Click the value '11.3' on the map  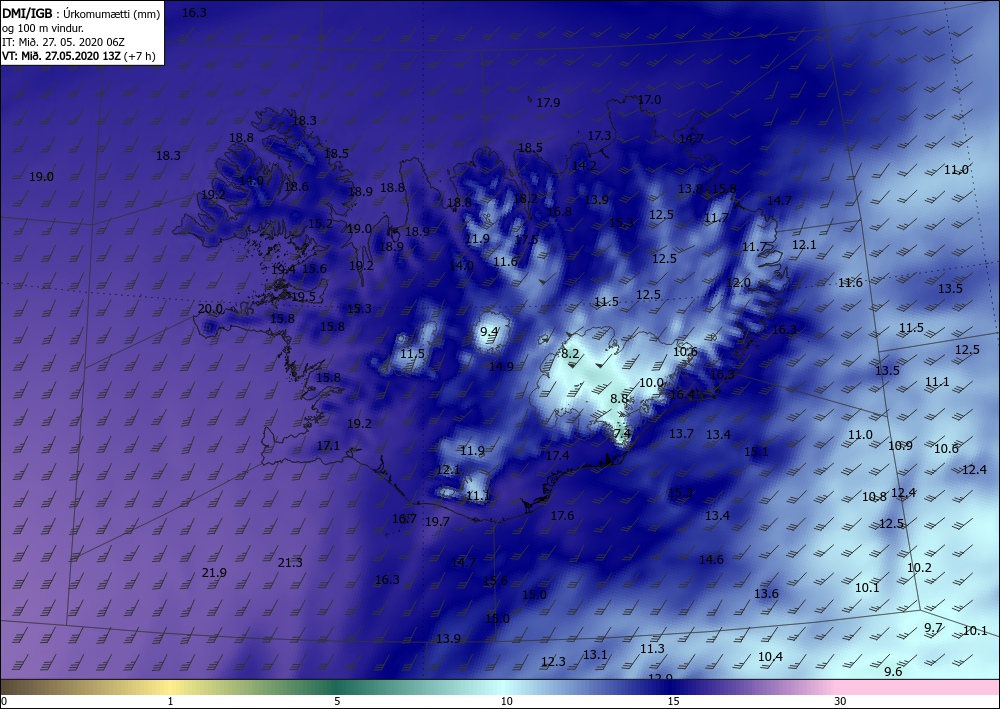click(652, 648)
